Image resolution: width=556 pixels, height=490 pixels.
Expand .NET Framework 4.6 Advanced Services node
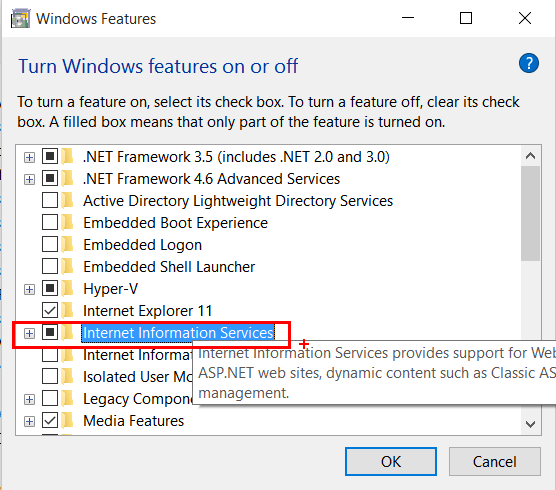tap(29, 179)
